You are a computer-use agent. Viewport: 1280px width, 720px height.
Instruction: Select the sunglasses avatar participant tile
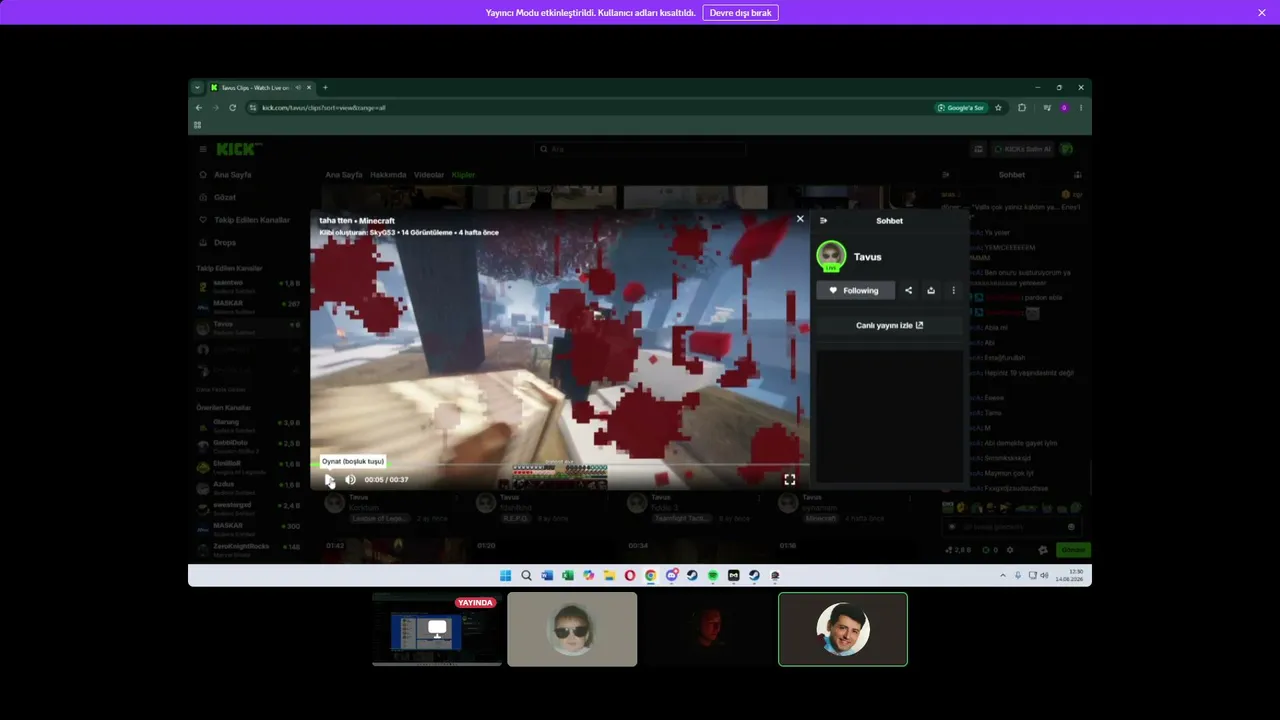572,629
